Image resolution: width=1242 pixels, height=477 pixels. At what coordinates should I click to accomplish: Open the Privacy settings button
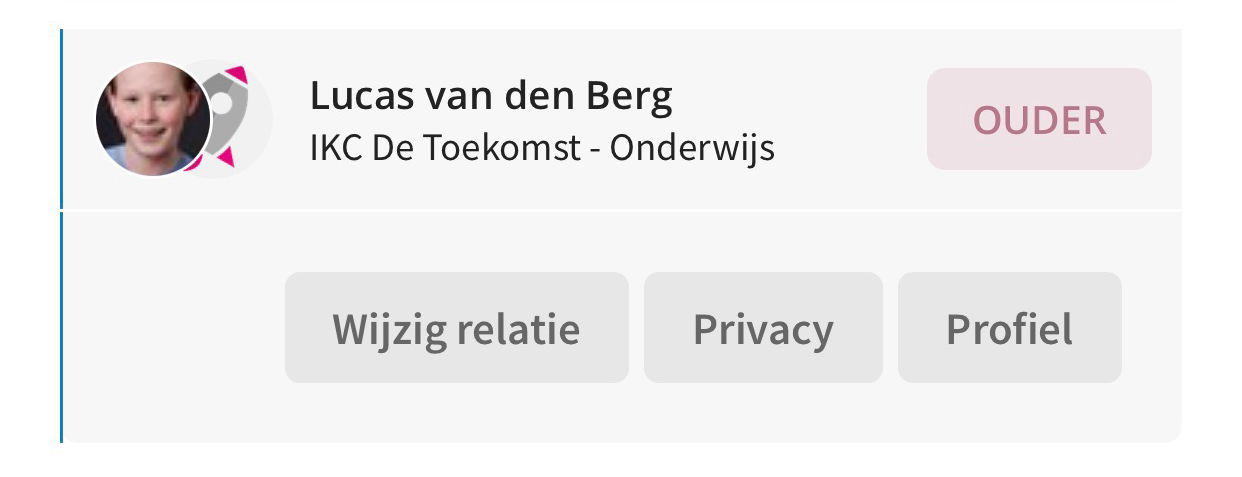click(763, 328)
